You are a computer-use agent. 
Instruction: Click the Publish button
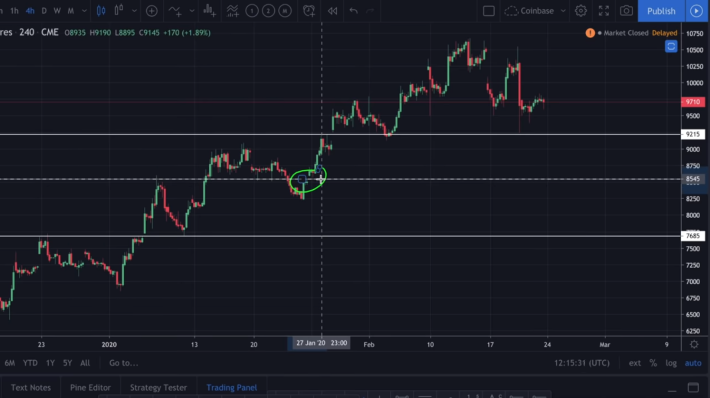[x=661, y=11]
